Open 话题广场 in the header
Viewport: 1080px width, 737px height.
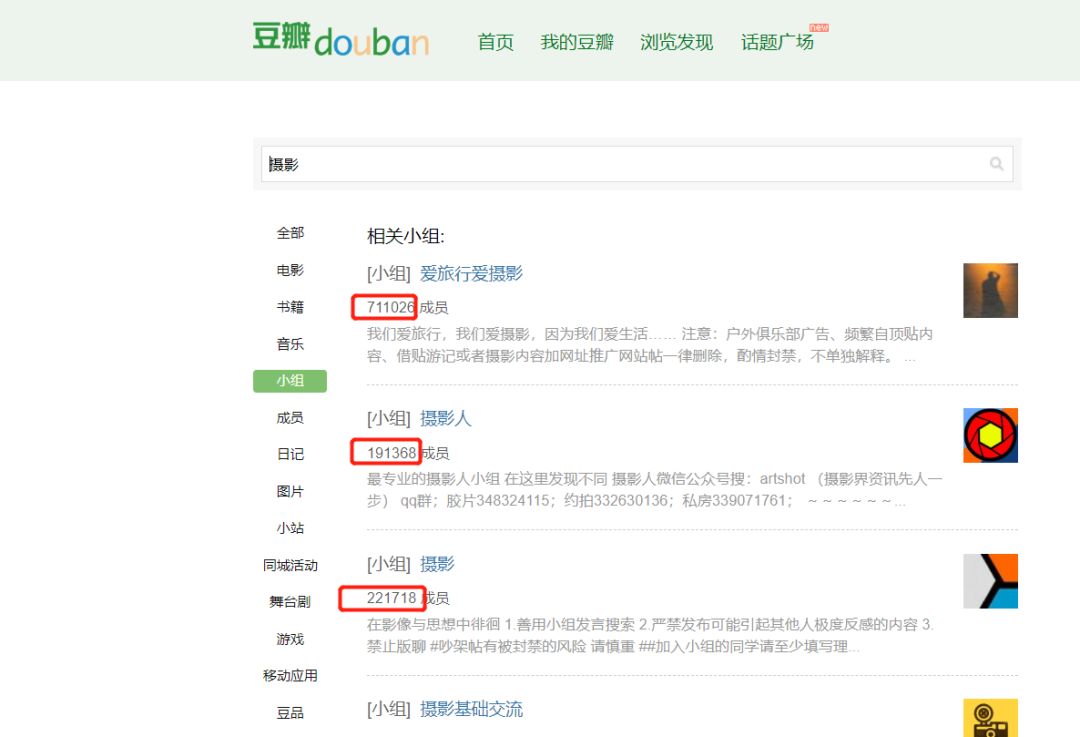click(x=777, y=42)
